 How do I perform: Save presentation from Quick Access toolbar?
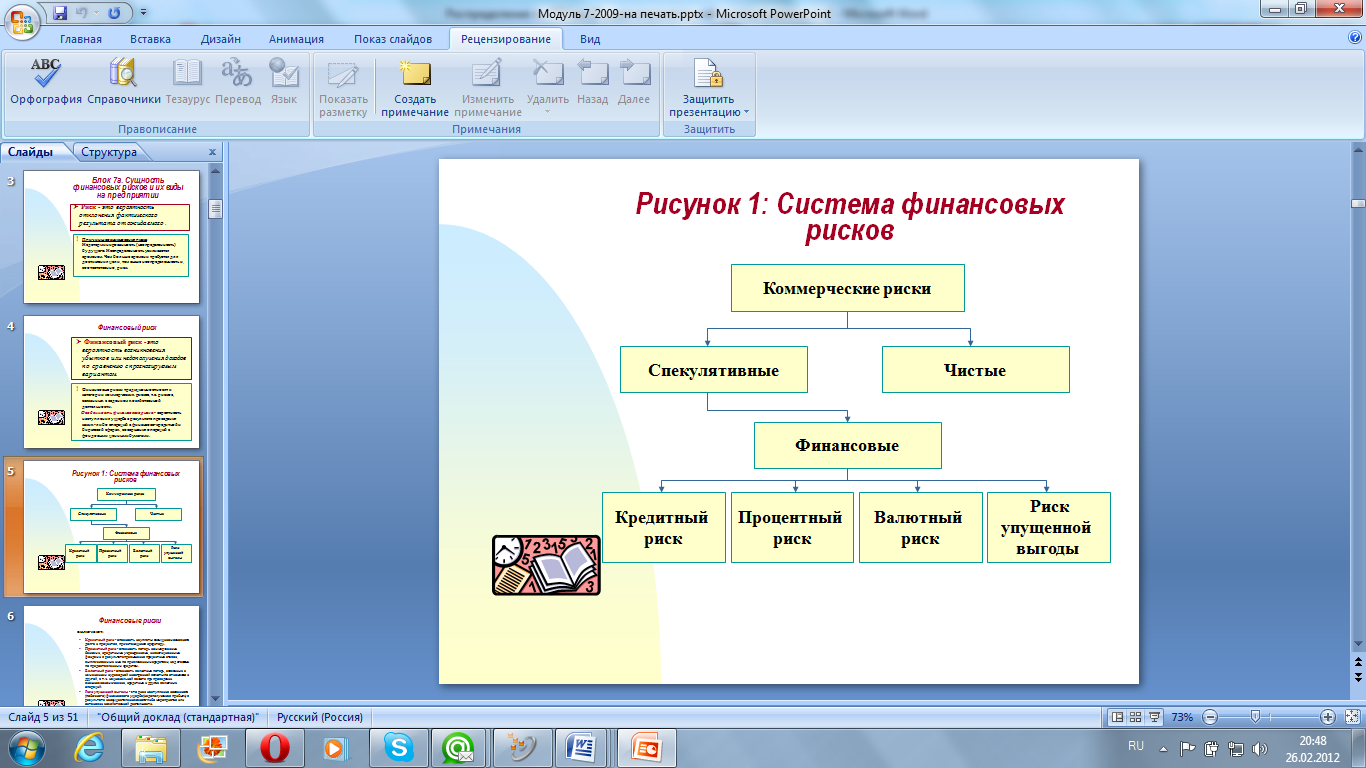pos(60,13)
